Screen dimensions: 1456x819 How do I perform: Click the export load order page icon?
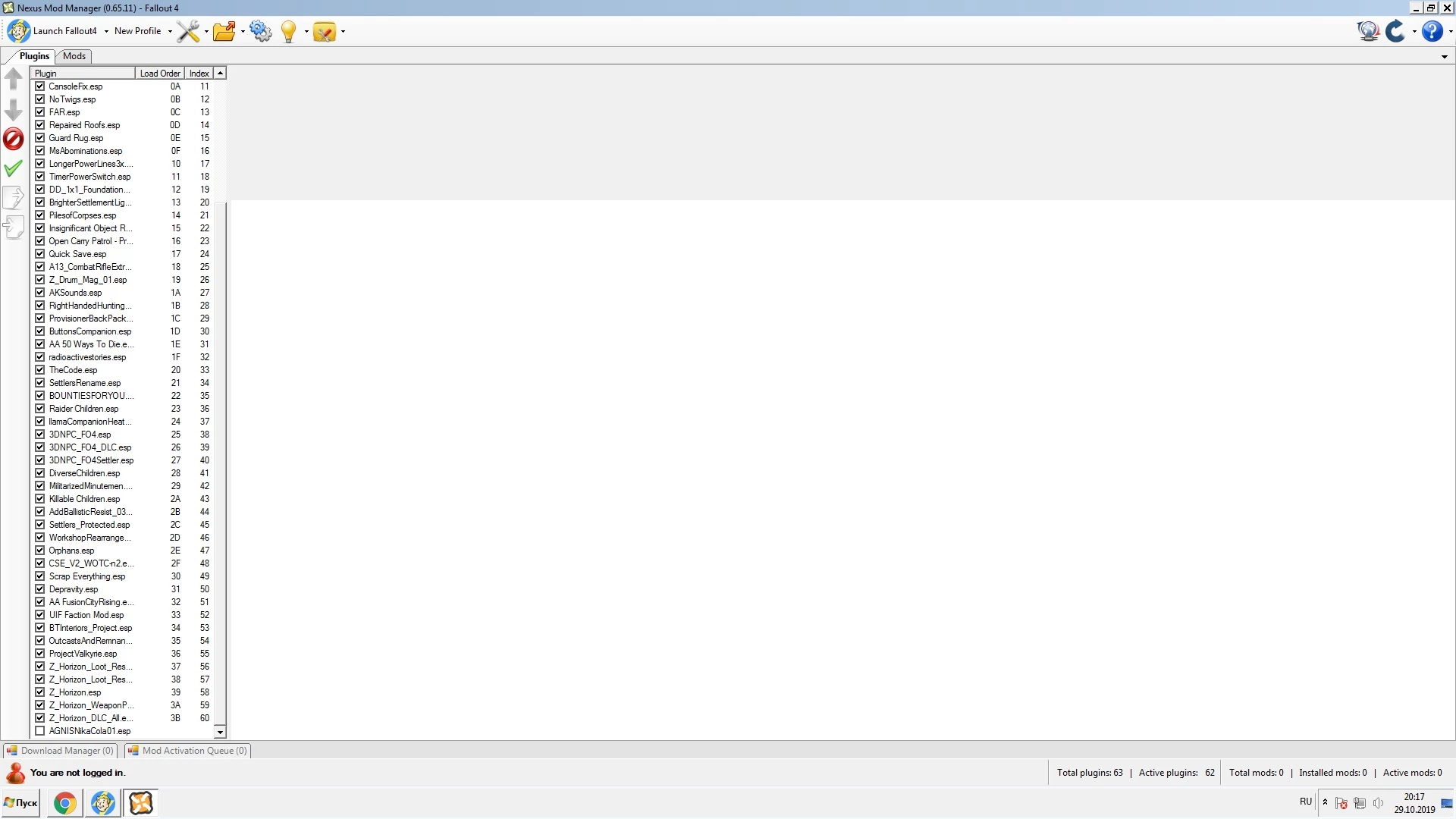pos(14,197)
